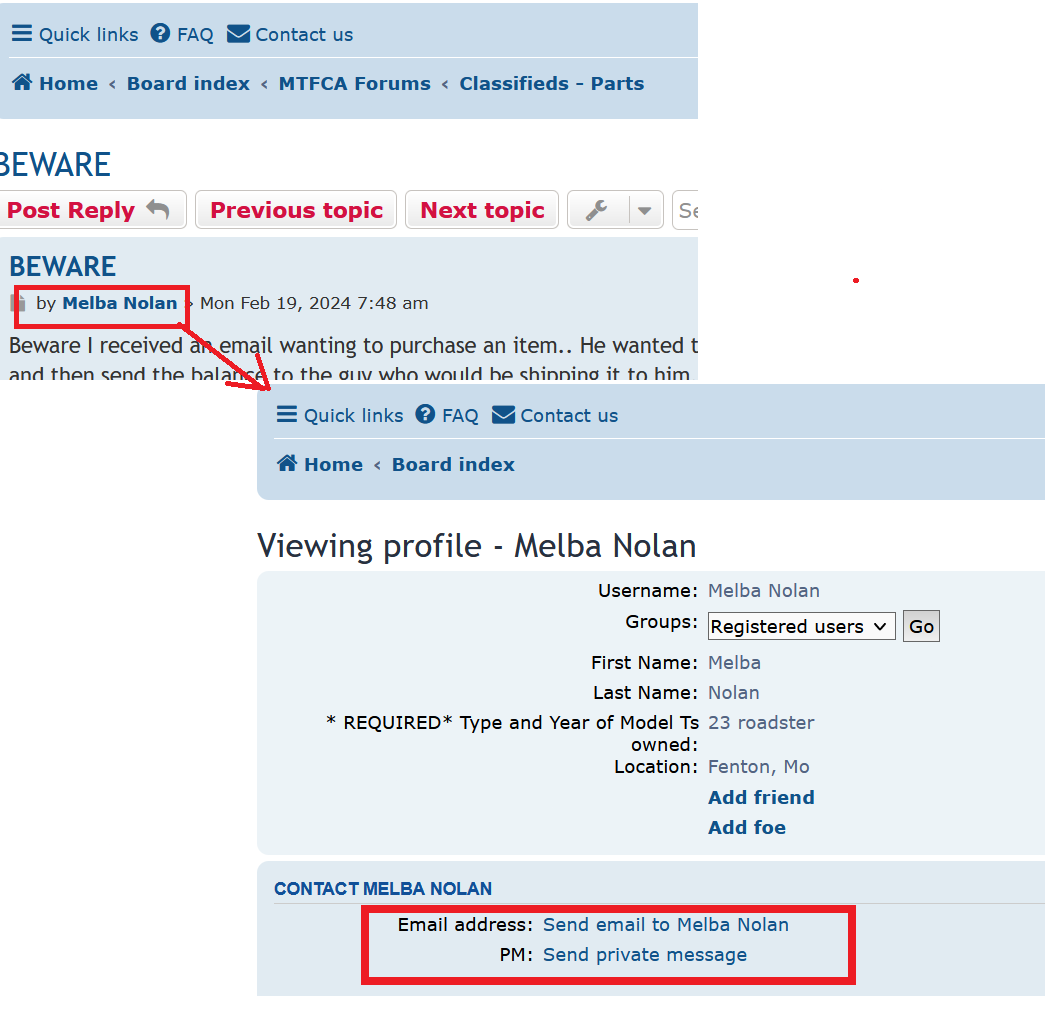Go to Previous topic
This screenshot has height=1031, width=1061.
(296, 210)
